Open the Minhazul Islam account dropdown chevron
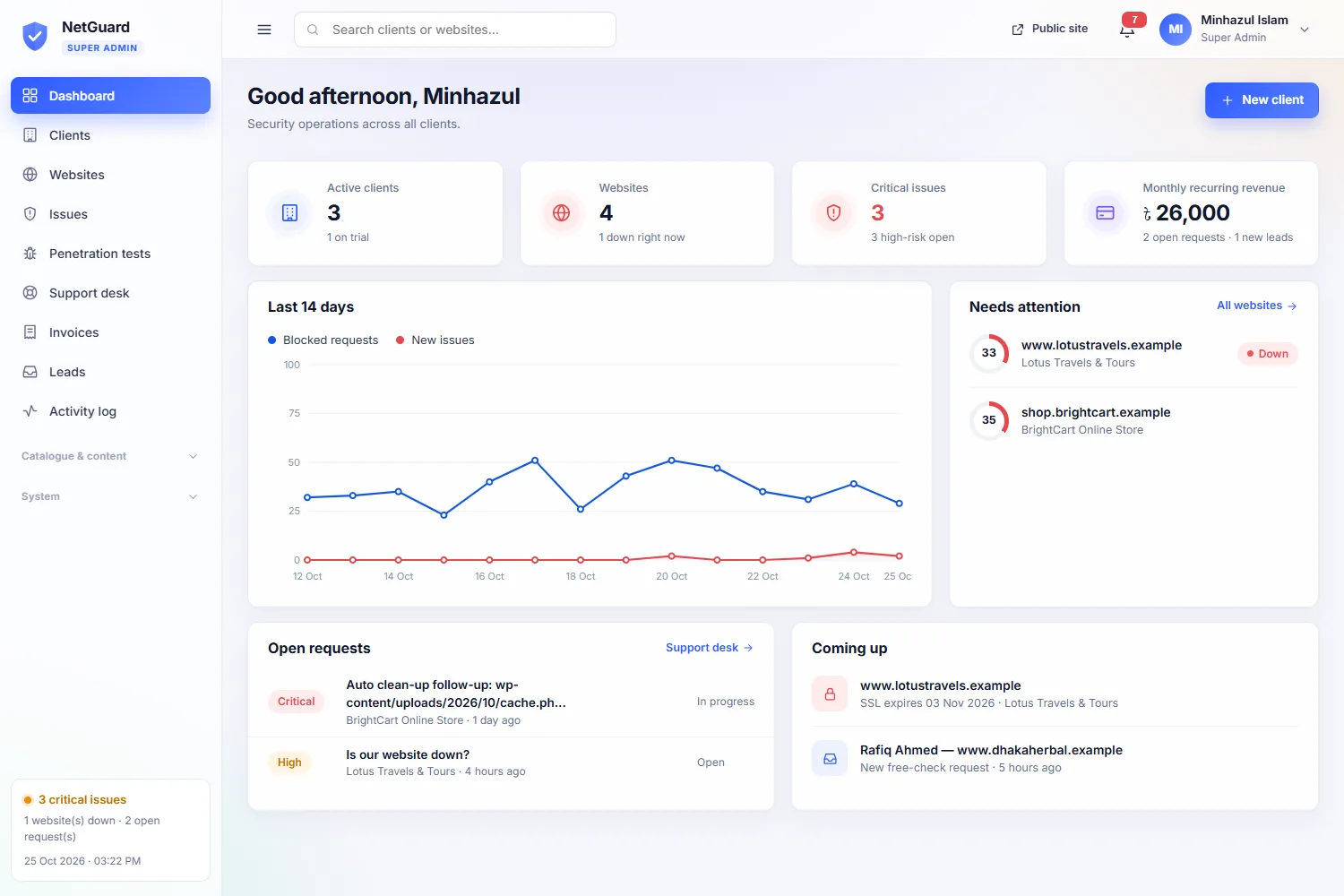The image size is (1344, 896). [1305, 30]
